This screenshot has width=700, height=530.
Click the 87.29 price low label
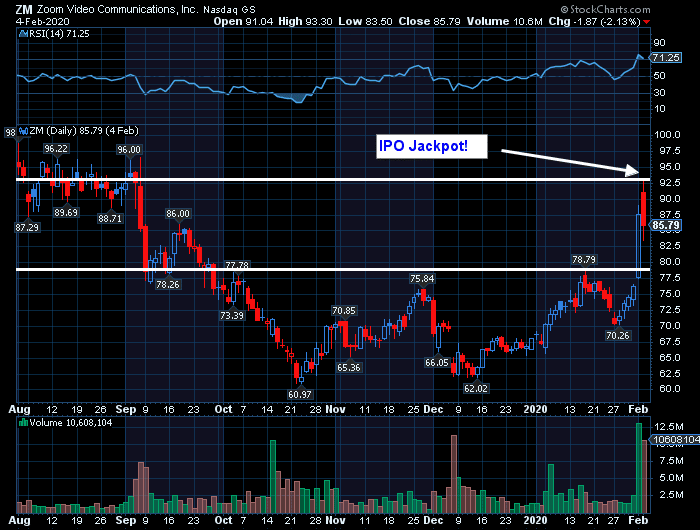pos(27,227)
